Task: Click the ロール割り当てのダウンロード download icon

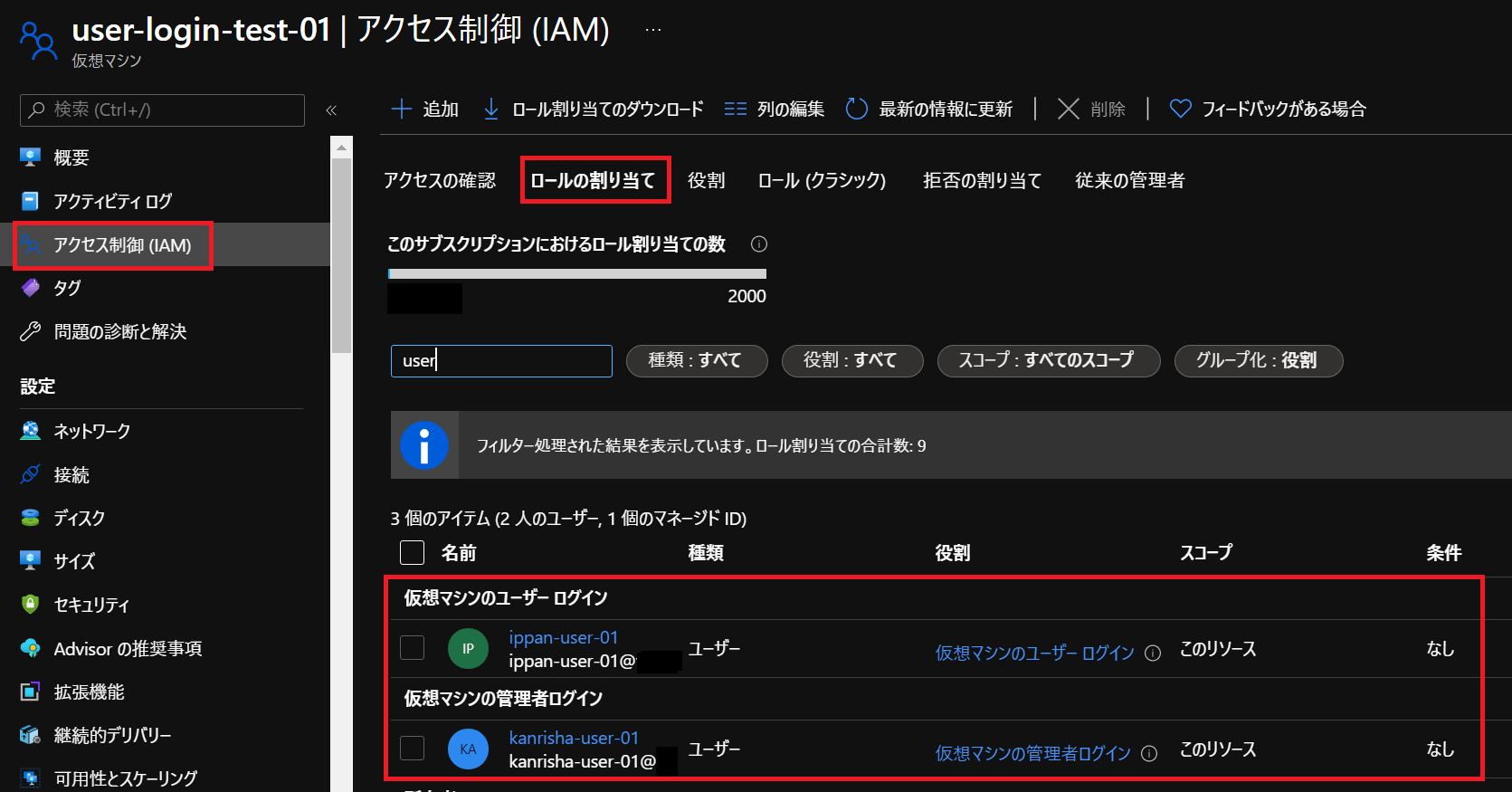Action: (x=491, y=110)
